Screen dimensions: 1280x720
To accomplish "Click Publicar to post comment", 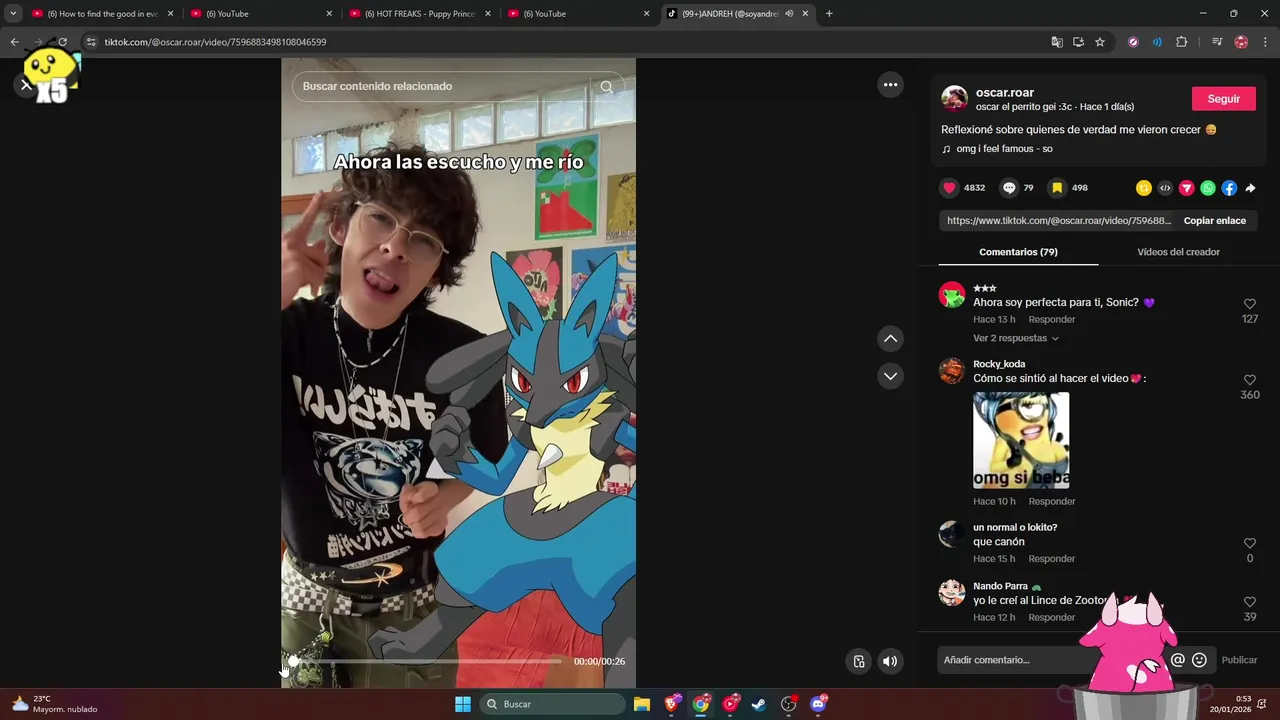I will click(1239, 660).
